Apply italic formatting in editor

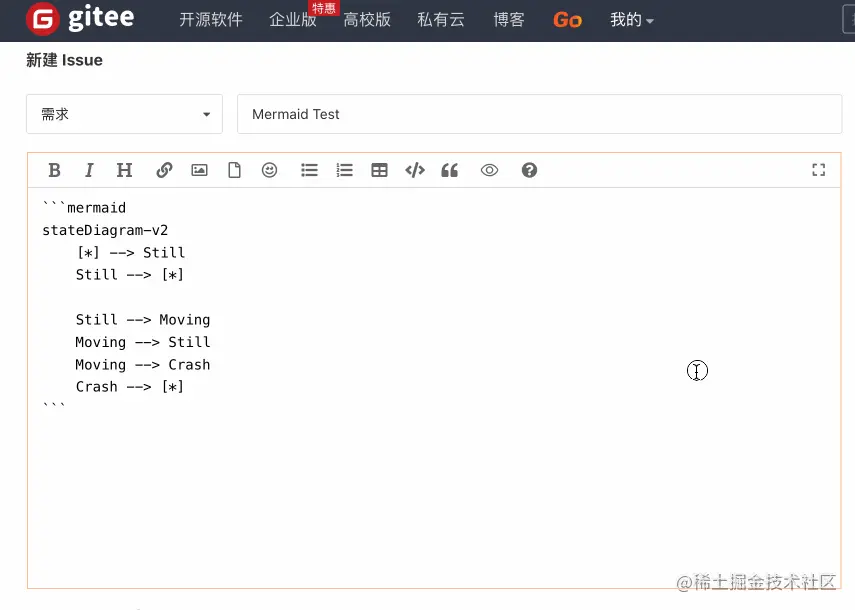(x=89, y=170)
